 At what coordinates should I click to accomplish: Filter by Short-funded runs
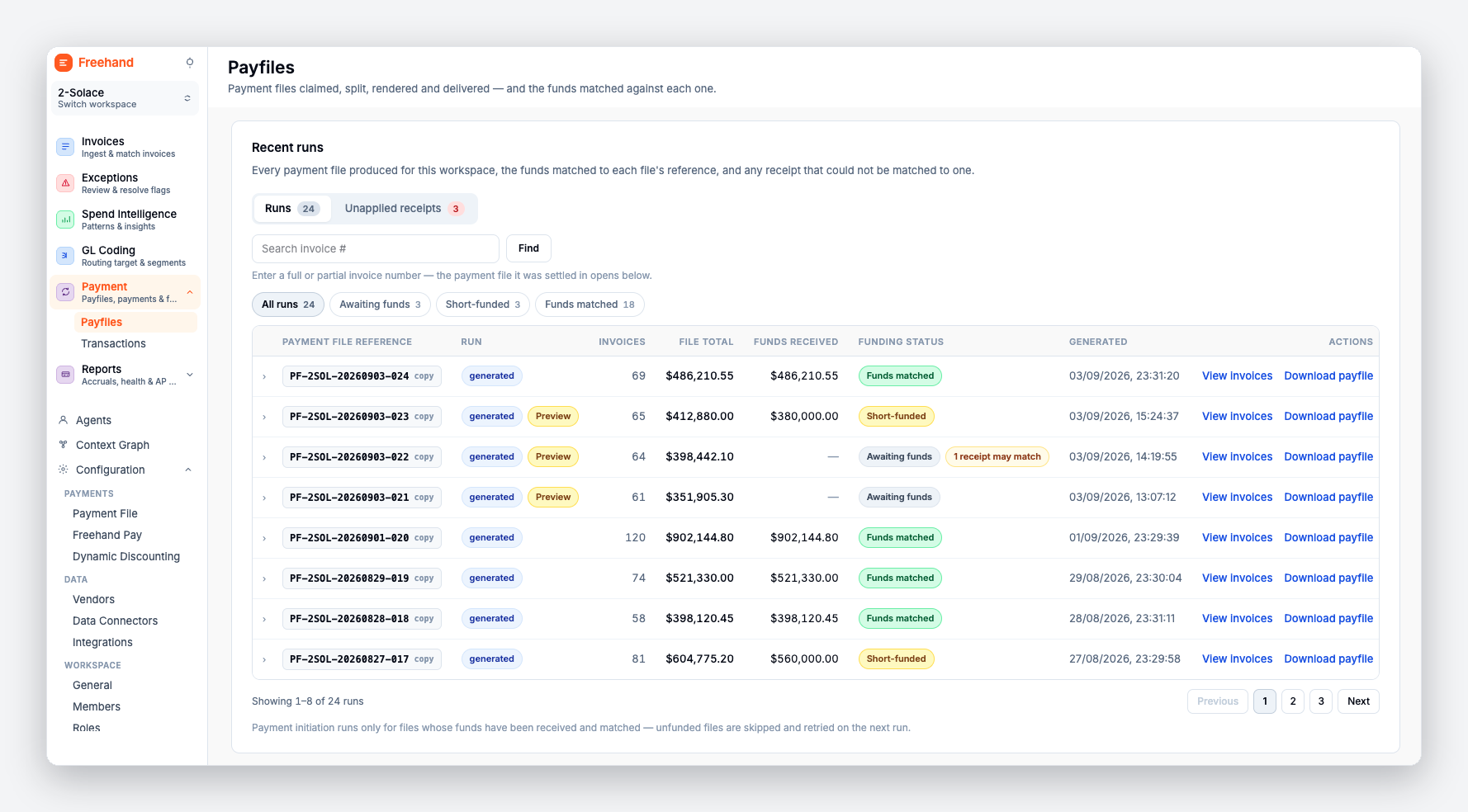pos(483,304)
